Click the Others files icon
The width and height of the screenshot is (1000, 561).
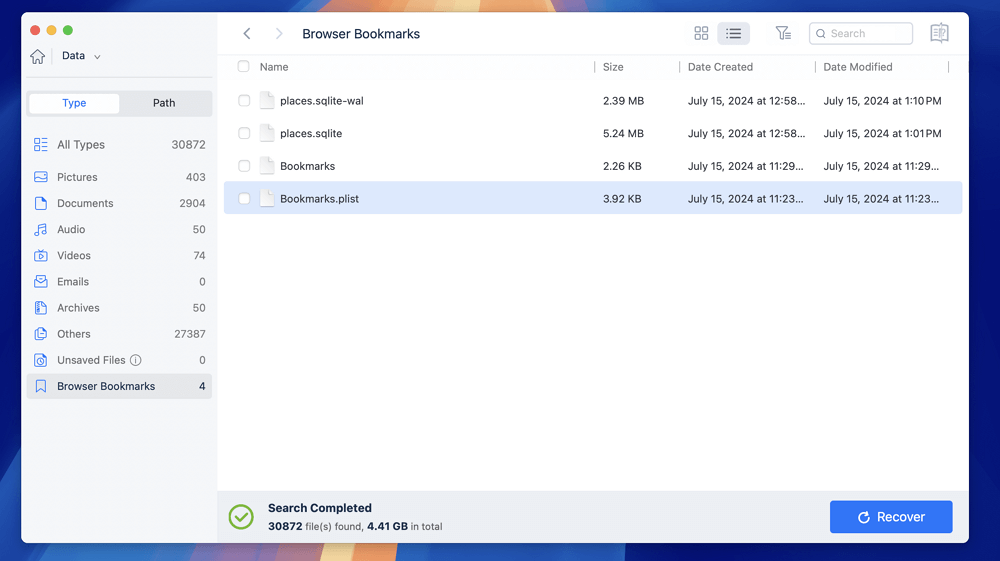[x=41, y=334]
